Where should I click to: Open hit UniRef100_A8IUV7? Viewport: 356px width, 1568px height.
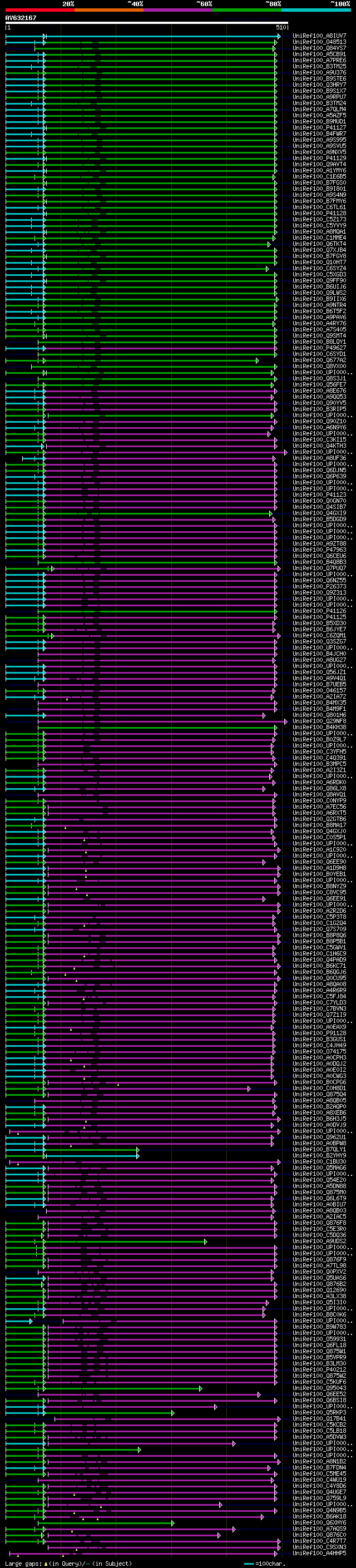pos(319,36)
